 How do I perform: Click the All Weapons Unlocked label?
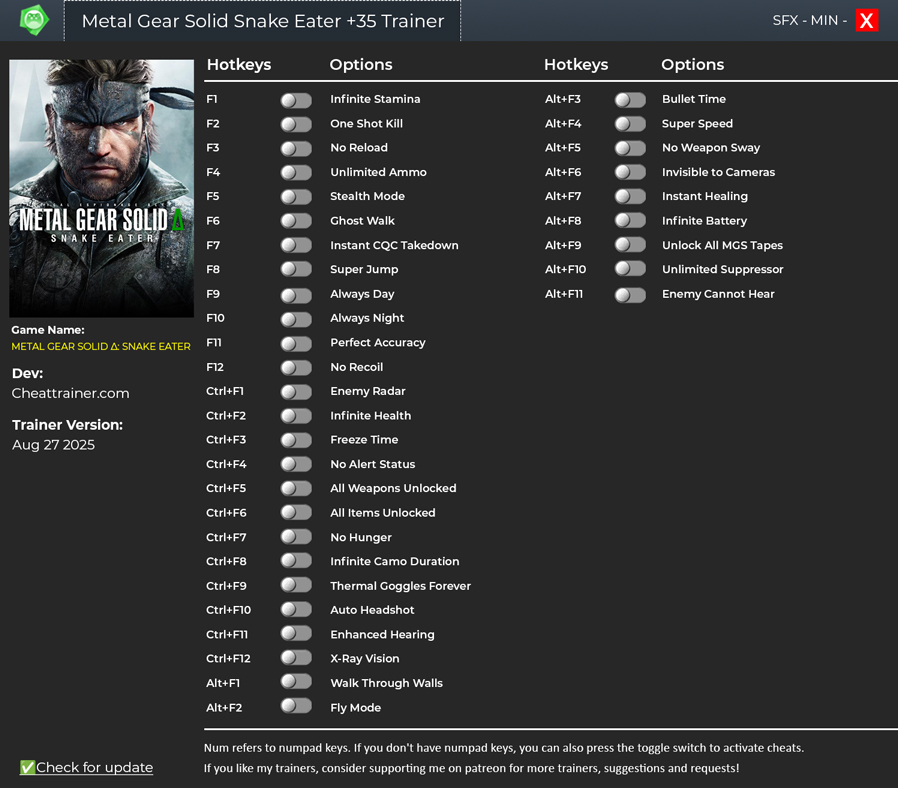click(393, 488)
